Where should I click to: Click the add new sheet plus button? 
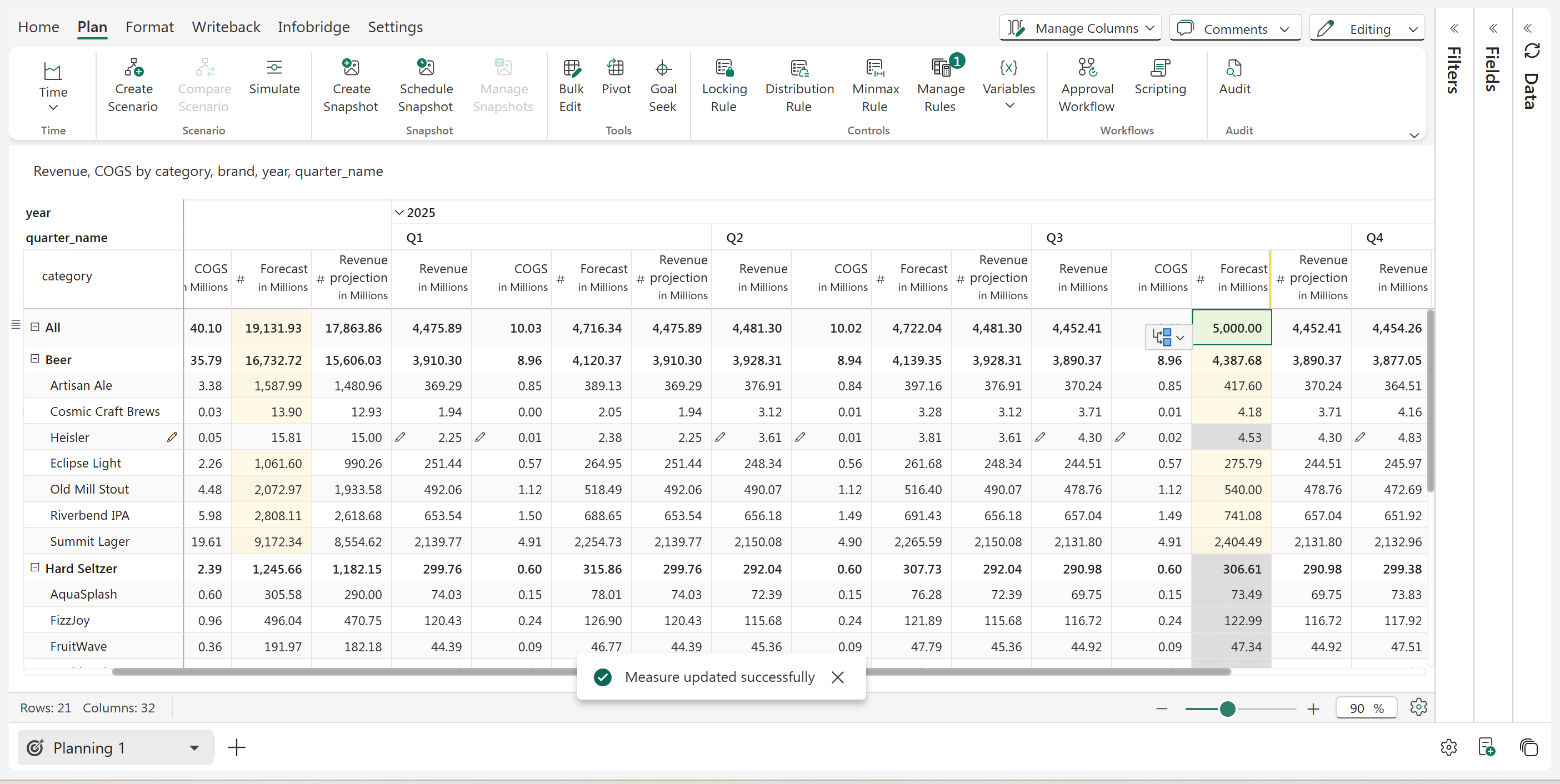[237, 748]
